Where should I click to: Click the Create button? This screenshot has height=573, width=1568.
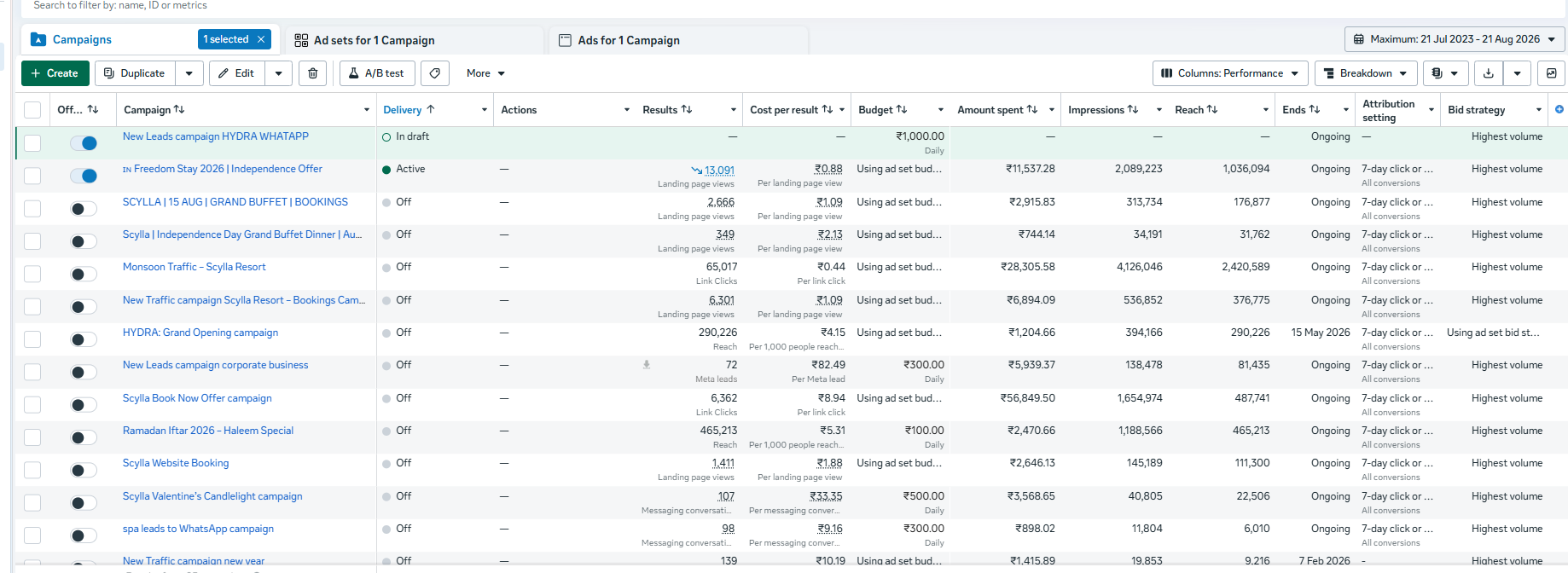[x=55, y=73]
